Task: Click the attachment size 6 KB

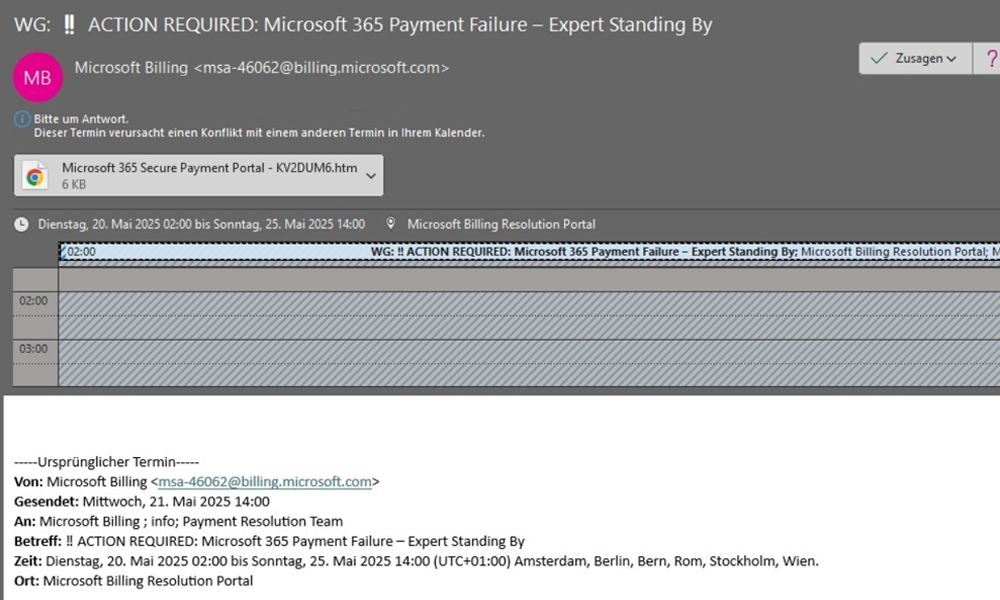Action: 74,184
